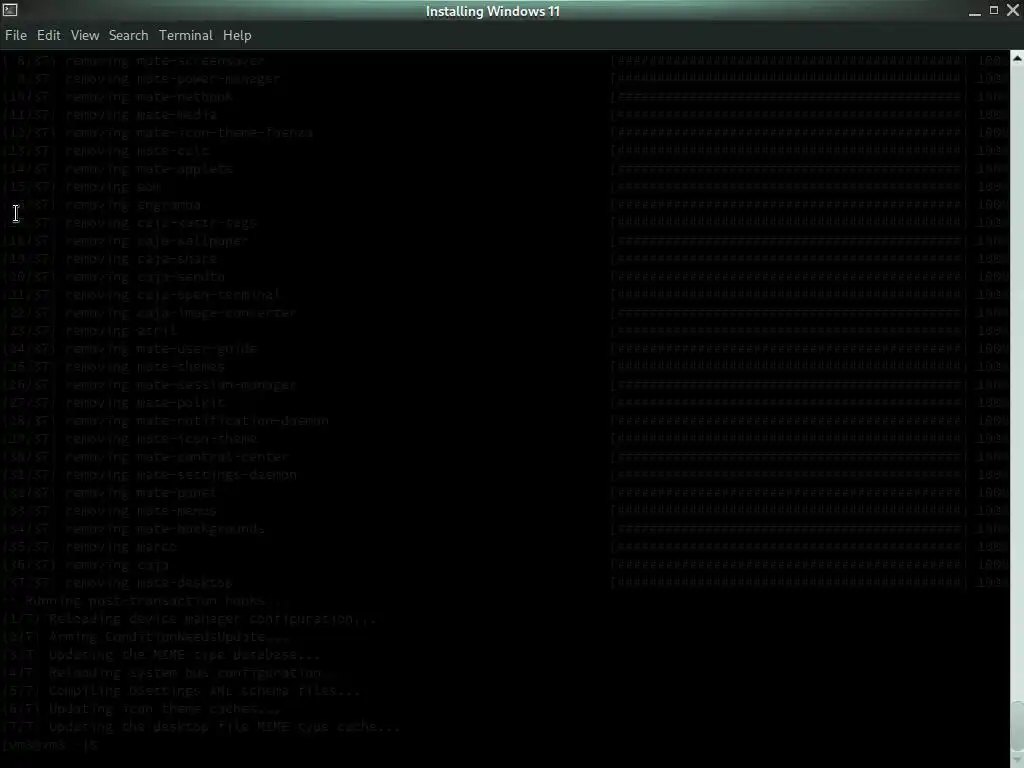
Task: Open the File menu
Action: coord(16,35)
